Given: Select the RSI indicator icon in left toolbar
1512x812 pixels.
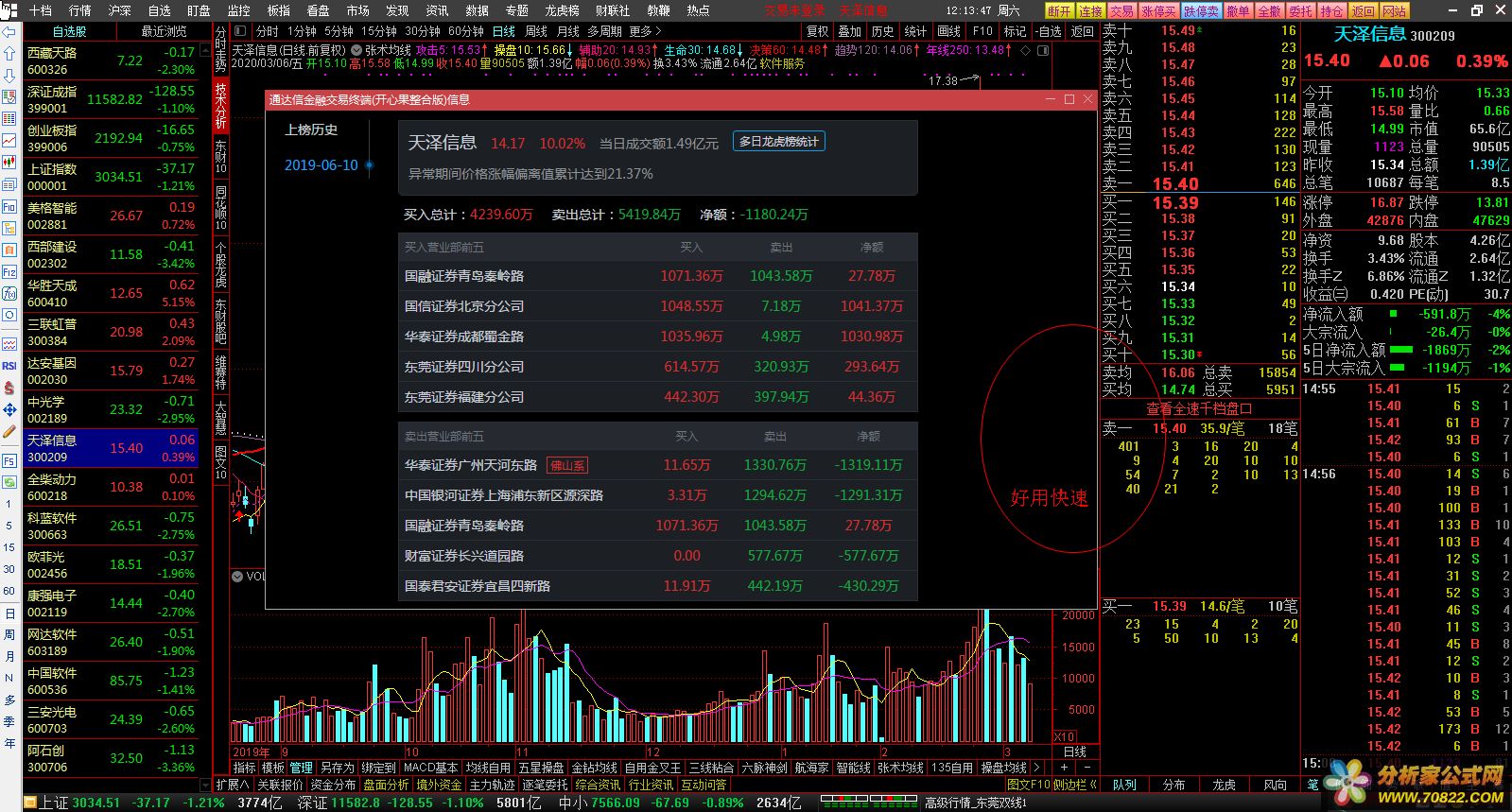Looking at the screenshot, I should coord(9,366).
